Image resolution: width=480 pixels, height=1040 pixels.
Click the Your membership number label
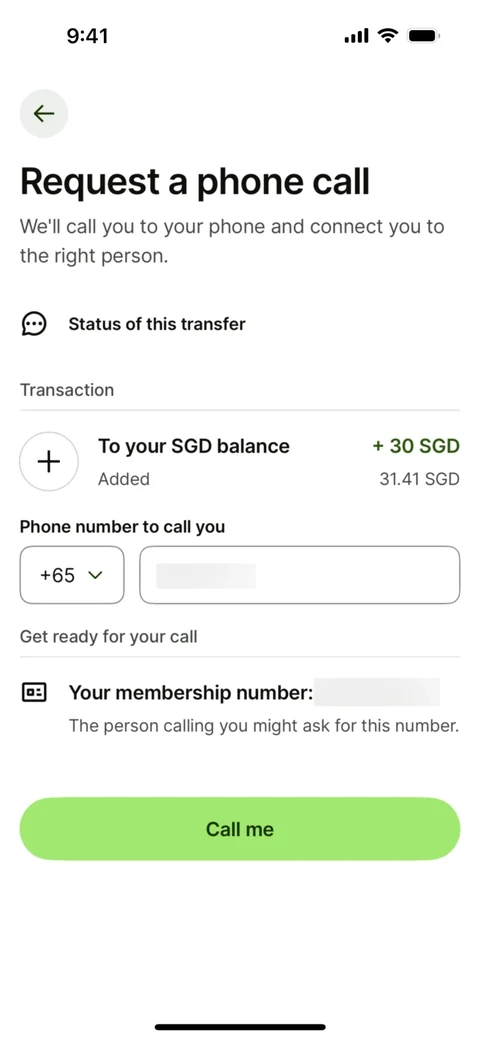click(x=191, y=693)
